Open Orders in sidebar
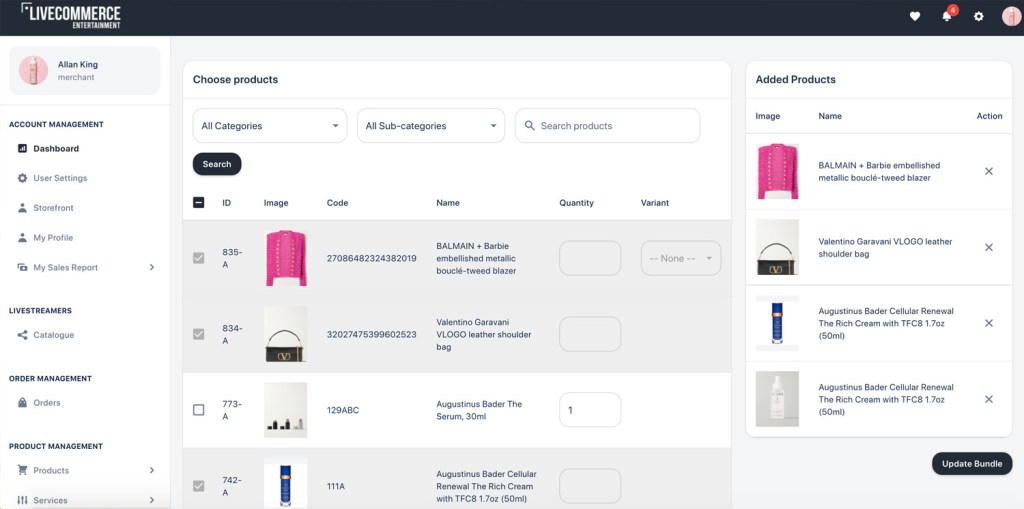The image size is (1024, 509). [x=46, y=403]
